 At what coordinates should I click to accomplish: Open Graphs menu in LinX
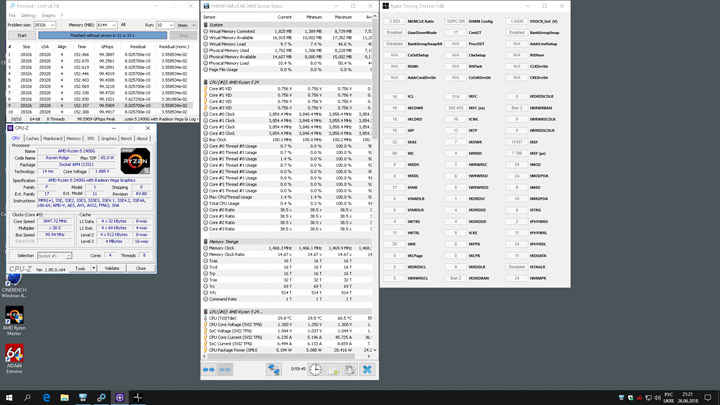pyautogui.click(x=48, y=16)
